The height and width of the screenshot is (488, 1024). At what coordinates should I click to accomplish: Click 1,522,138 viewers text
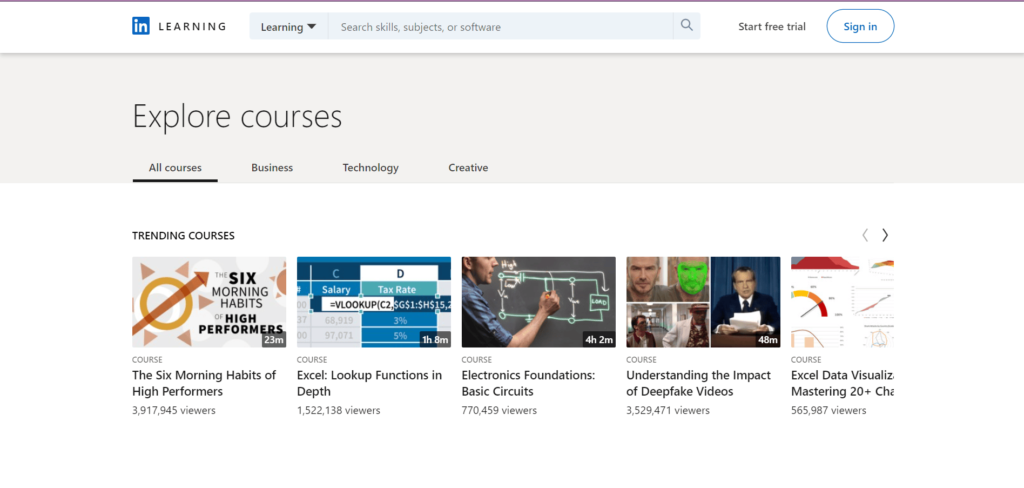(x=338, y=410)
